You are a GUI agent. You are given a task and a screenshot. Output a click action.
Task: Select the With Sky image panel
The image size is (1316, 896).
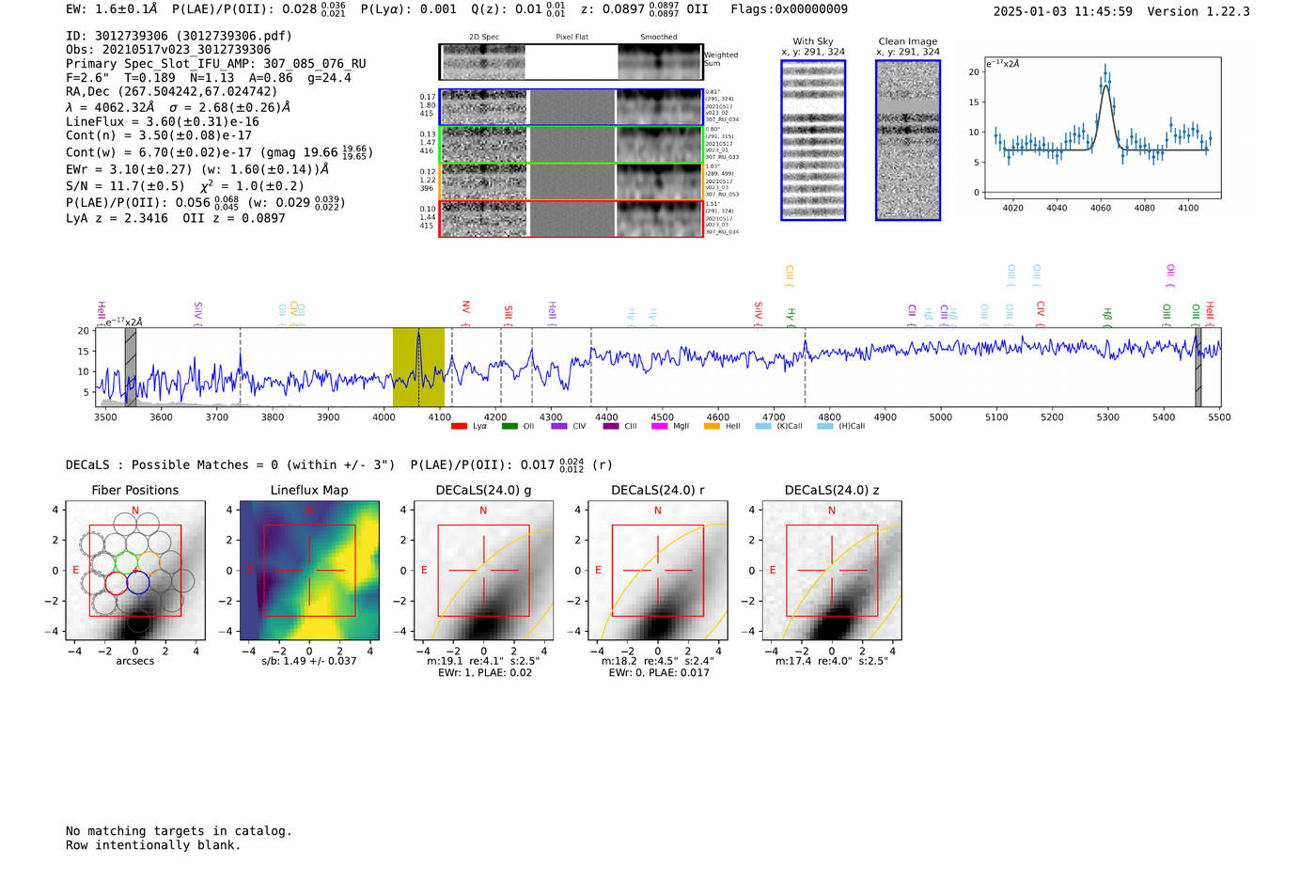pos(813,140)
